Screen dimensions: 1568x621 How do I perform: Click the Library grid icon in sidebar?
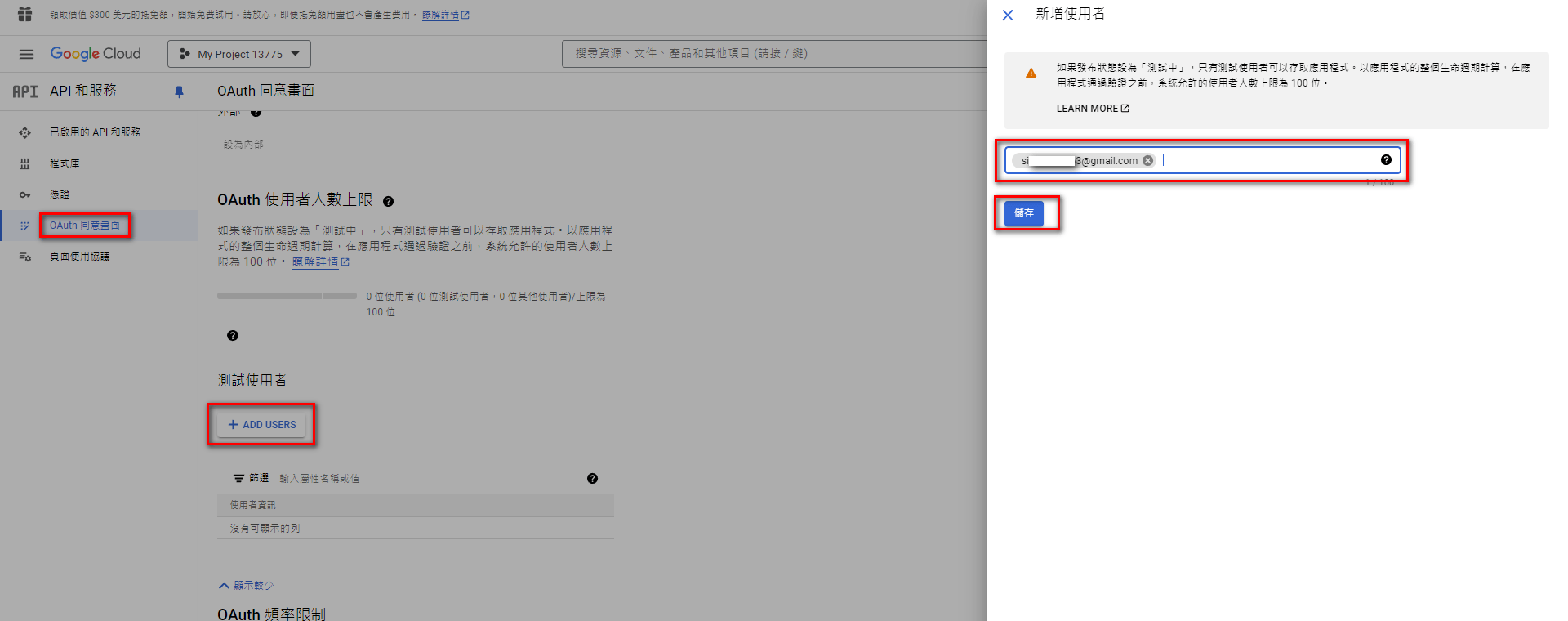click(25, 163)
